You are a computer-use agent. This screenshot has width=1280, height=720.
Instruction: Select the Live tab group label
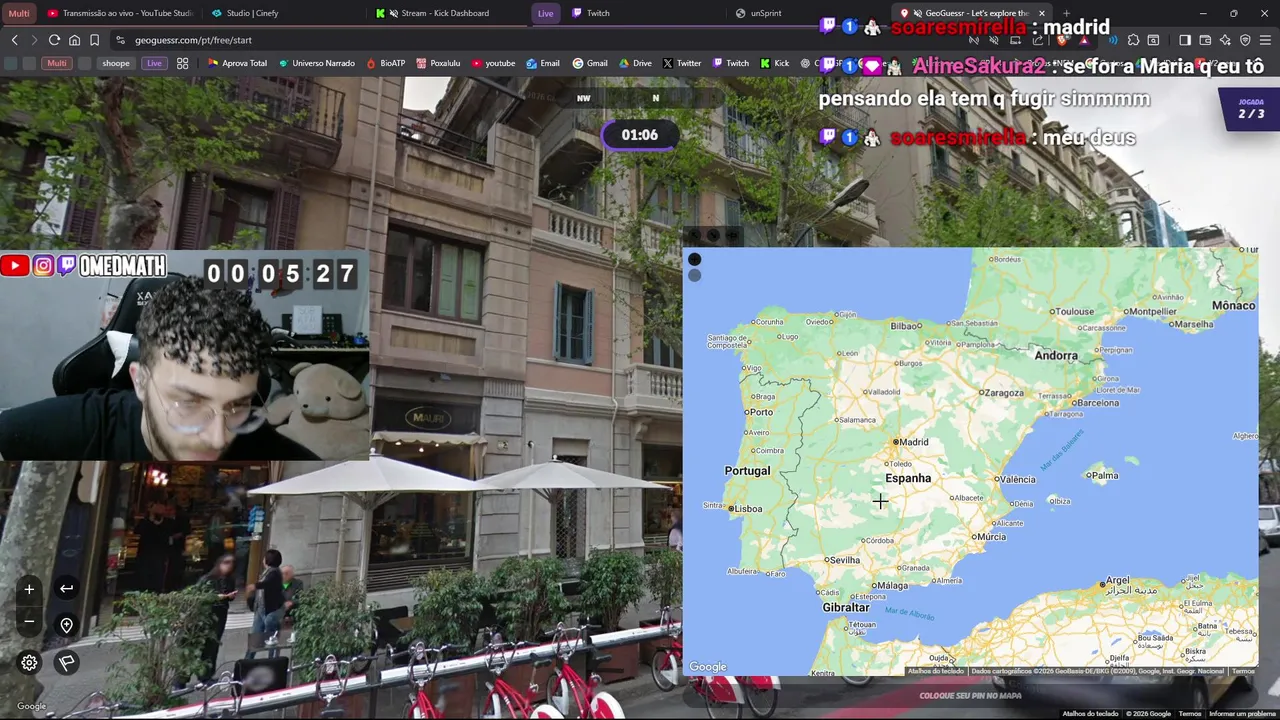[x=545, y=13]
